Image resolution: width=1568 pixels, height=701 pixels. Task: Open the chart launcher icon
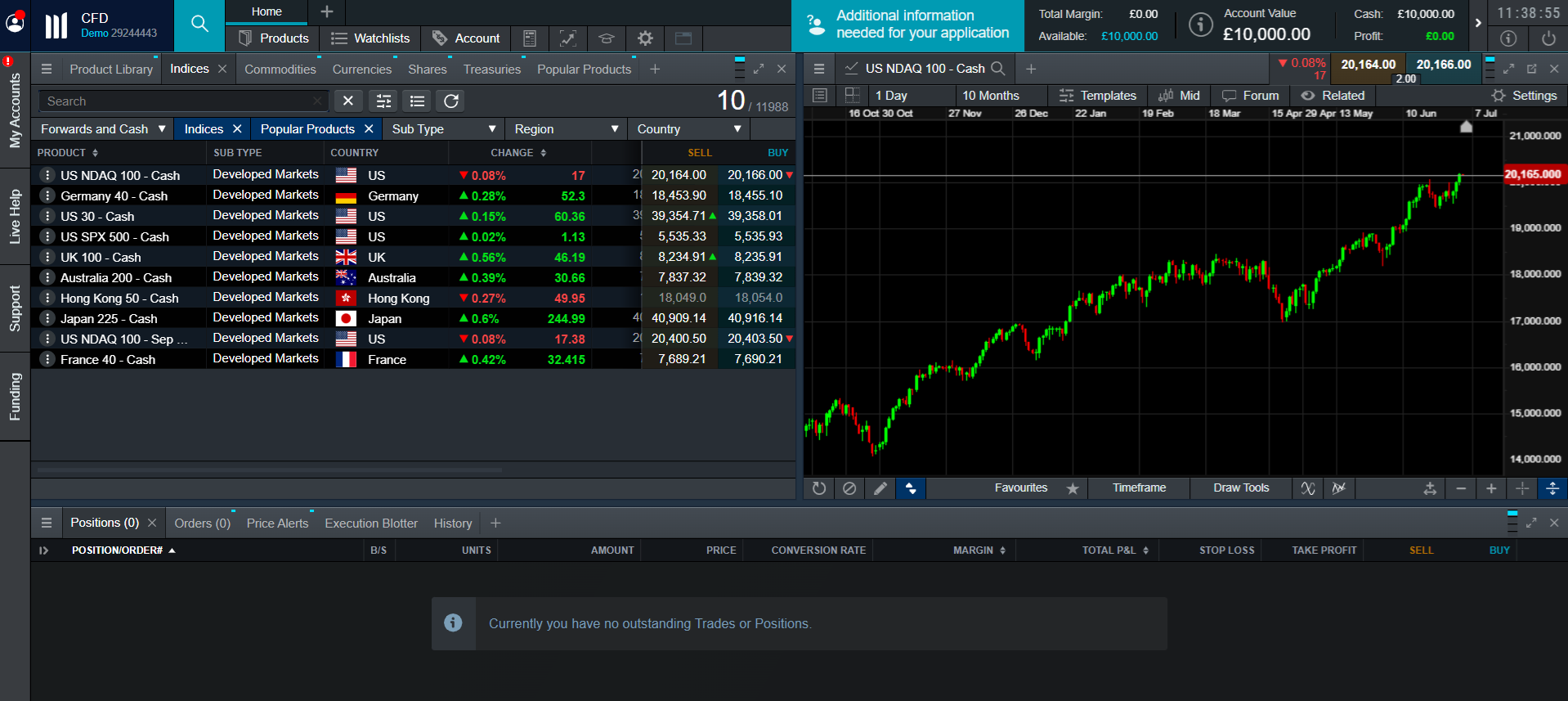coord(568,38)
